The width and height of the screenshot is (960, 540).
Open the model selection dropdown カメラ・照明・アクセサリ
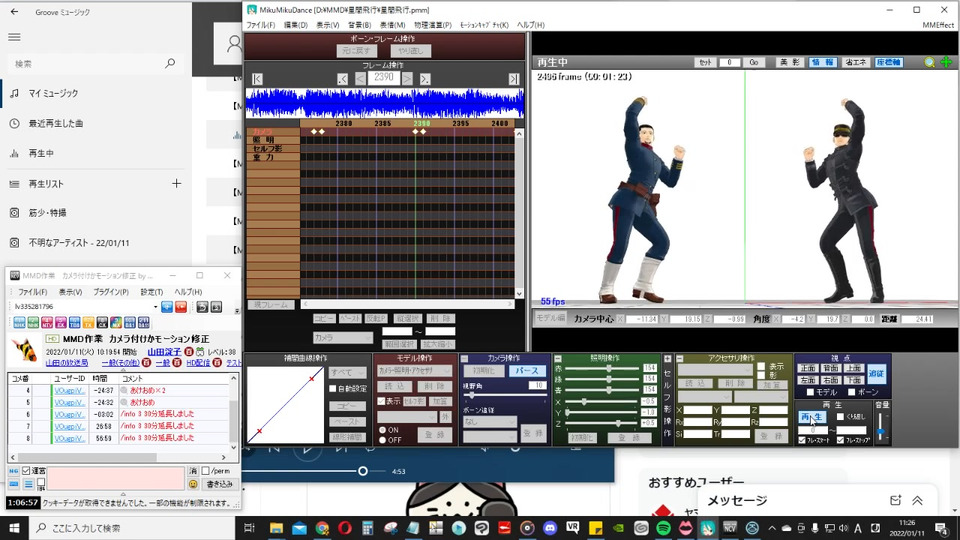(414, 370)
